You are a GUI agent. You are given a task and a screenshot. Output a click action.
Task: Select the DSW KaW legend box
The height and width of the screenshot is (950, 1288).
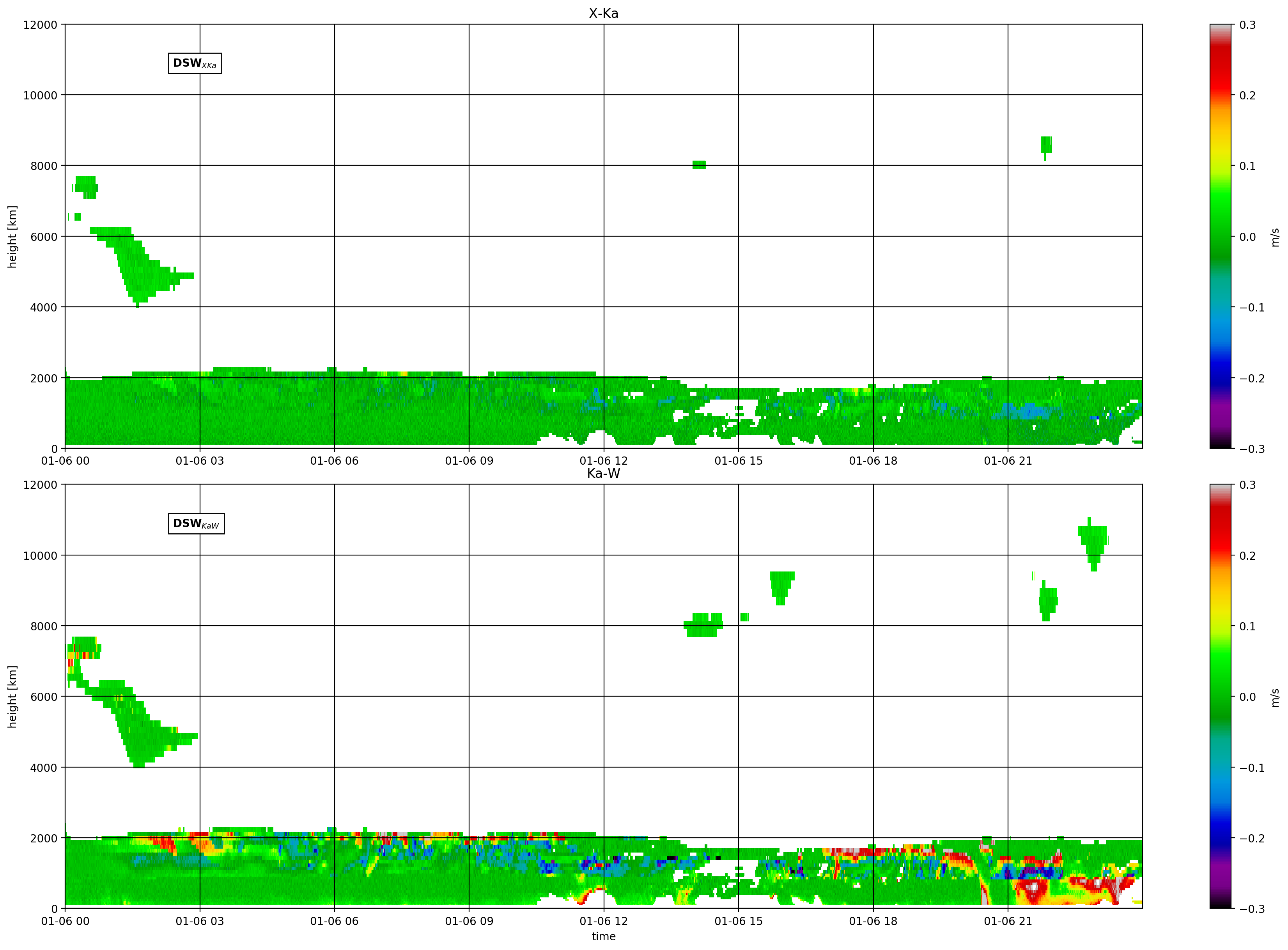coord(196,523)
